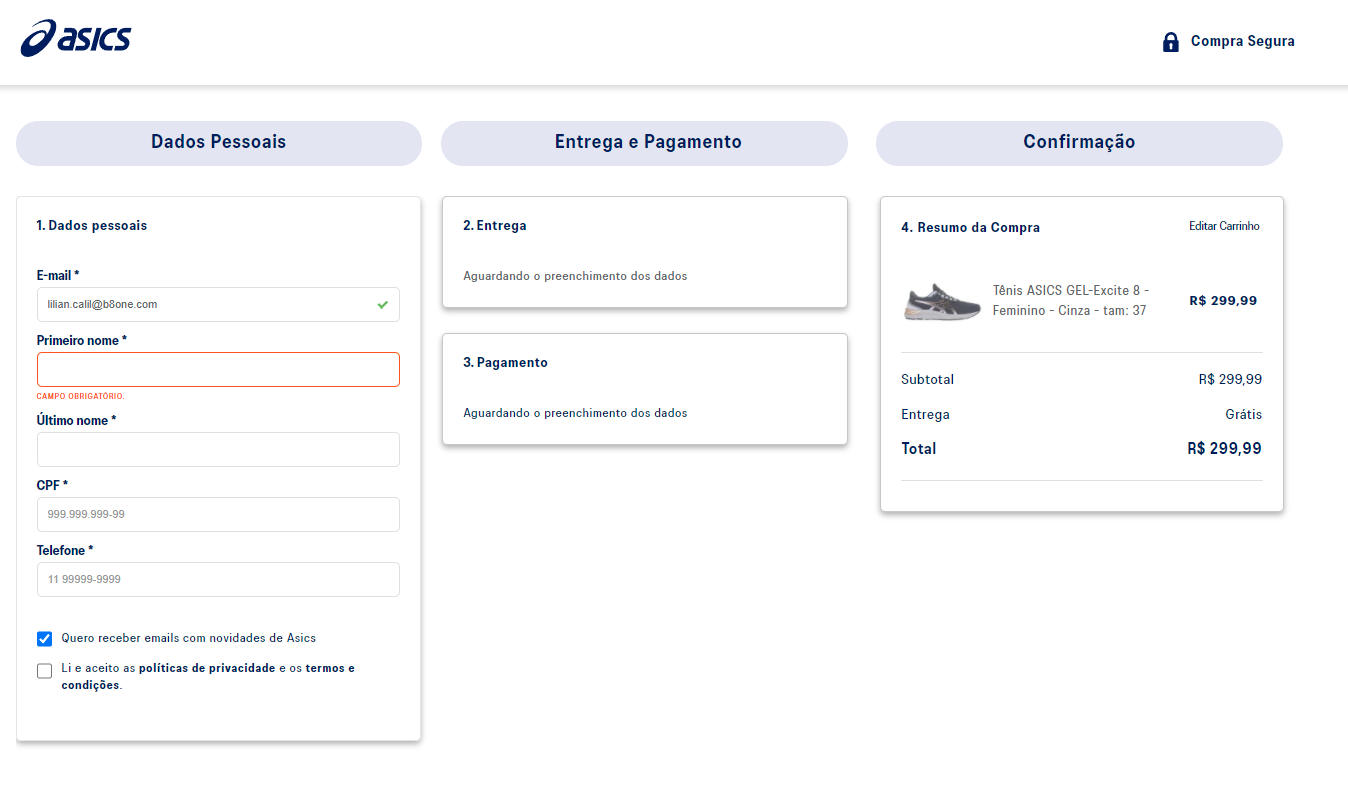
Task: Open the Editar Carrinho link
Action: pos(1224,226)
